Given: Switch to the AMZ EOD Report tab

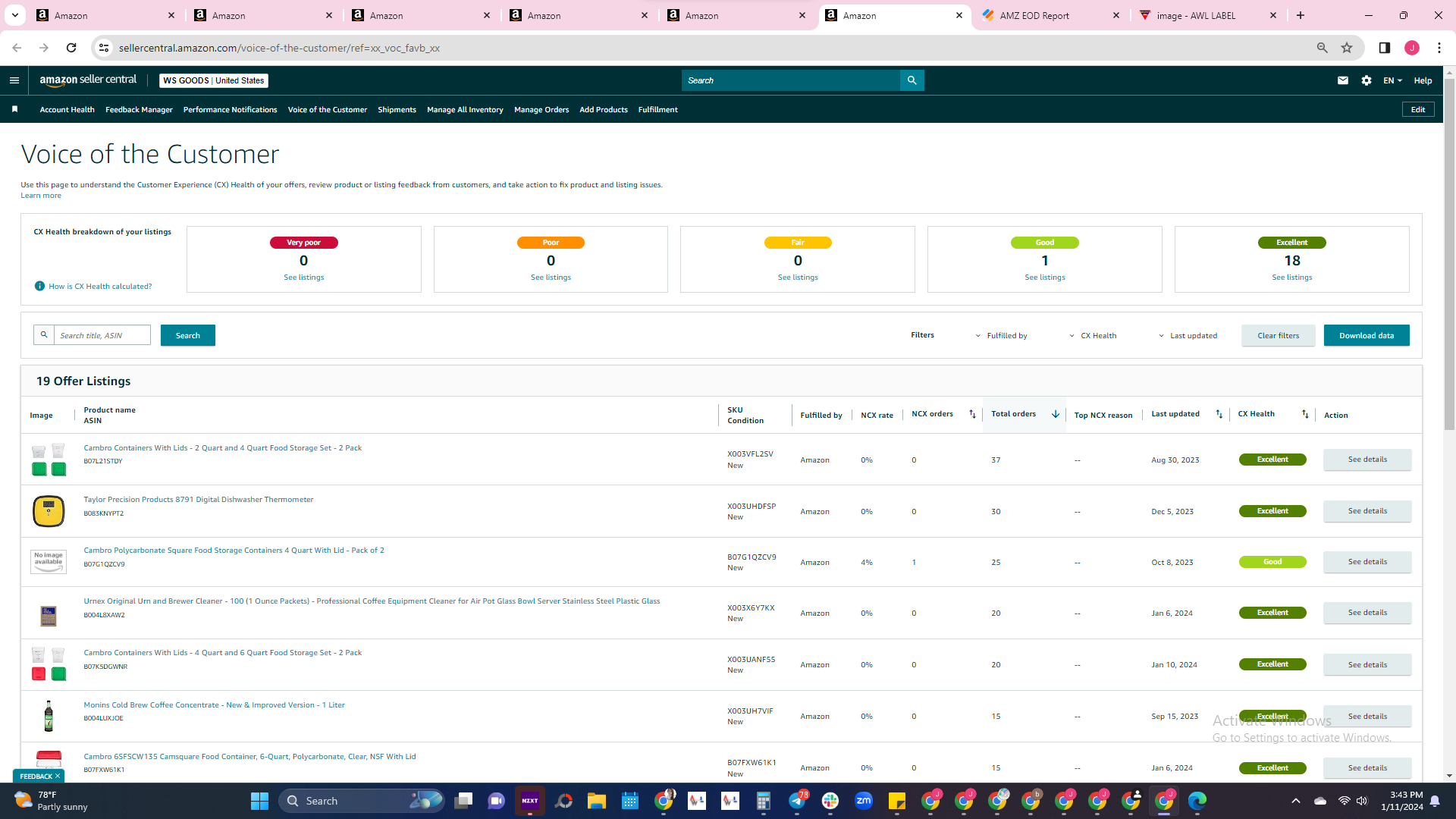Looking at the screenshot, I should 1050,15.
